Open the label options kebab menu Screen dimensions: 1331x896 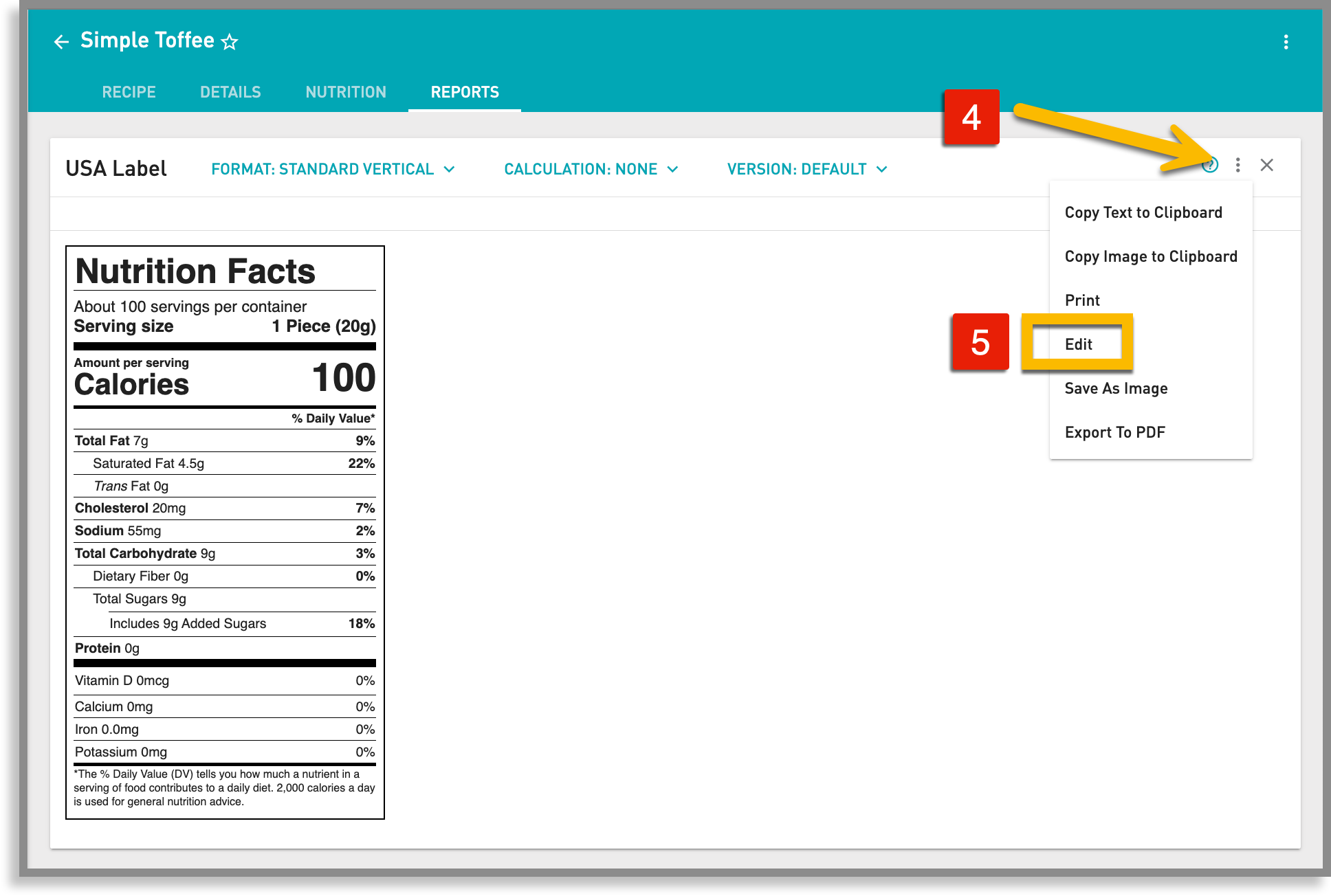(1239, 166)
